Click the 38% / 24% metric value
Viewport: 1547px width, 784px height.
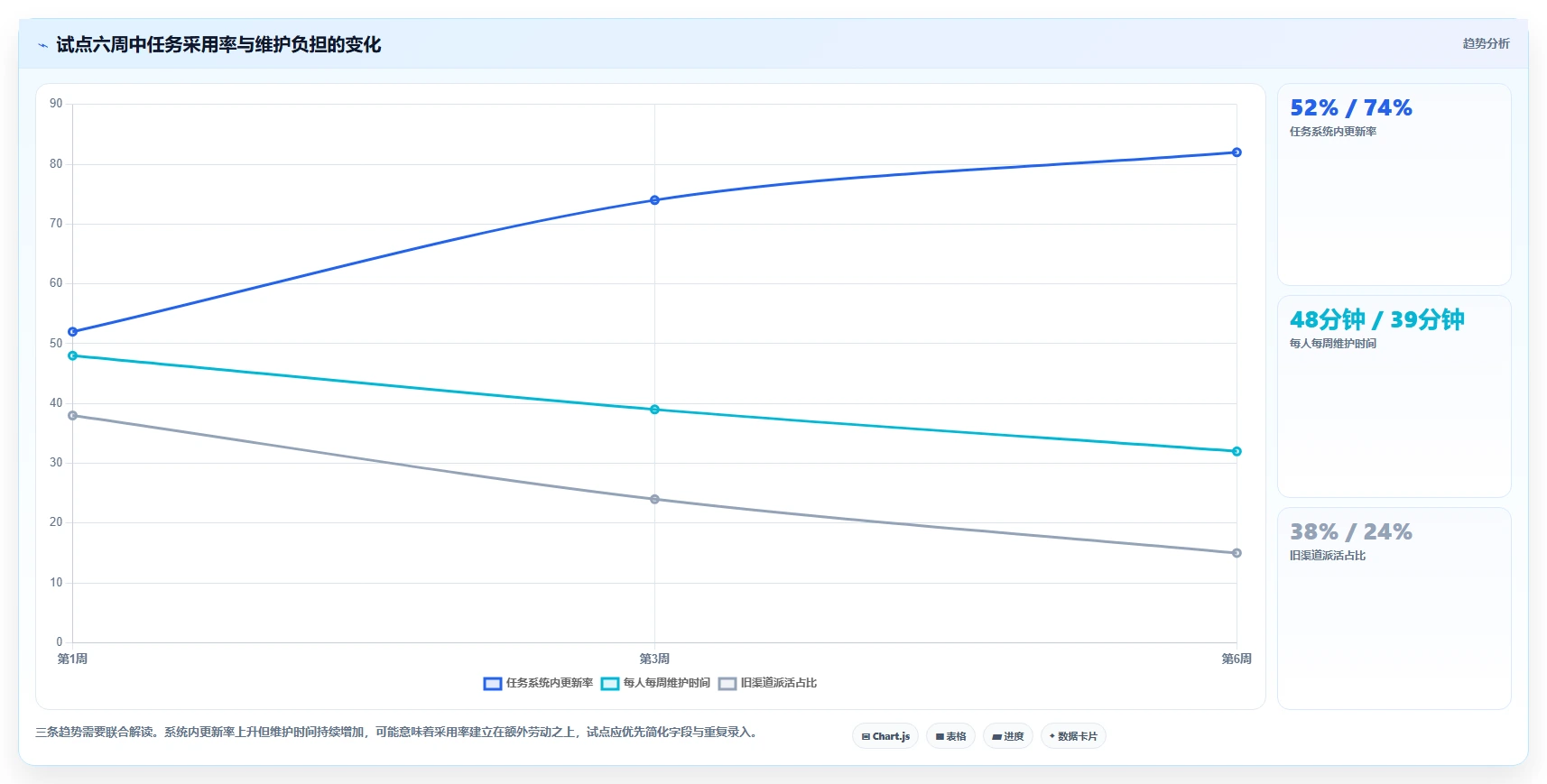click(1351, 532)
